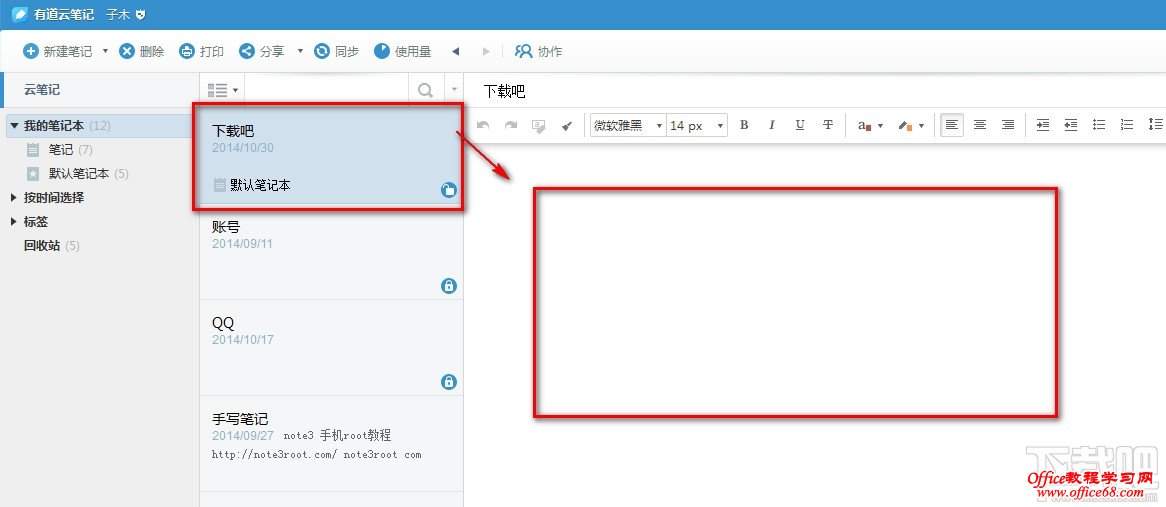Image resolution: width=1166 pixels, height=507 pixels.
Task: Toggle underline formatting
Action: point(799,125)
